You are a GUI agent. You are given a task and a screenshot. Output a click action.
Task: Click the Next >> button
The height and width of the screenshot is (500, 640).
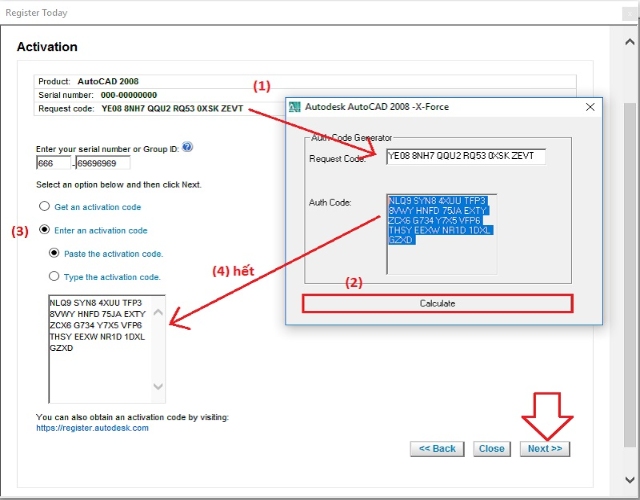(545, 449)
